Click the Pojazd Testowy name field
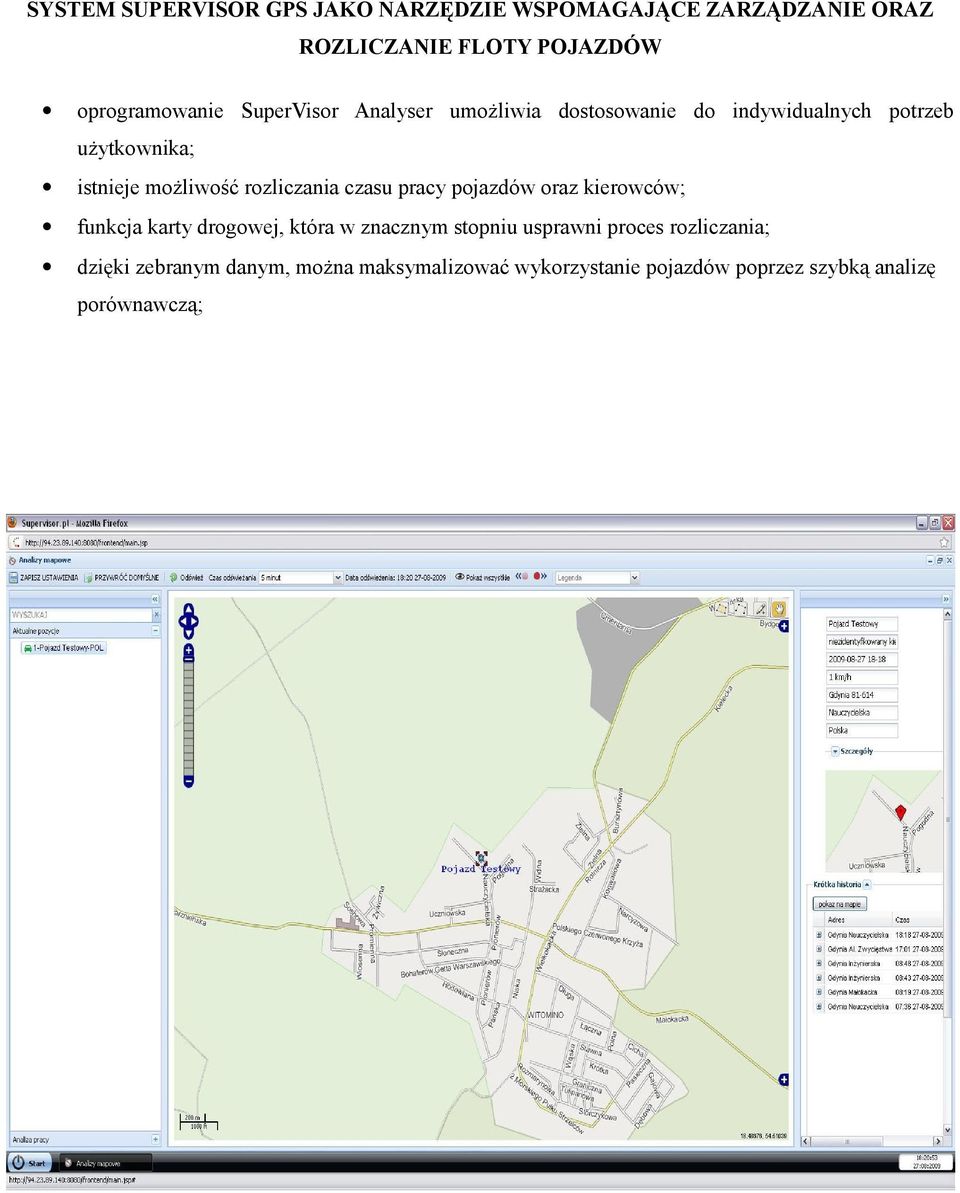The width and height of the screenshot is (960, 1193). coord(862,624)
